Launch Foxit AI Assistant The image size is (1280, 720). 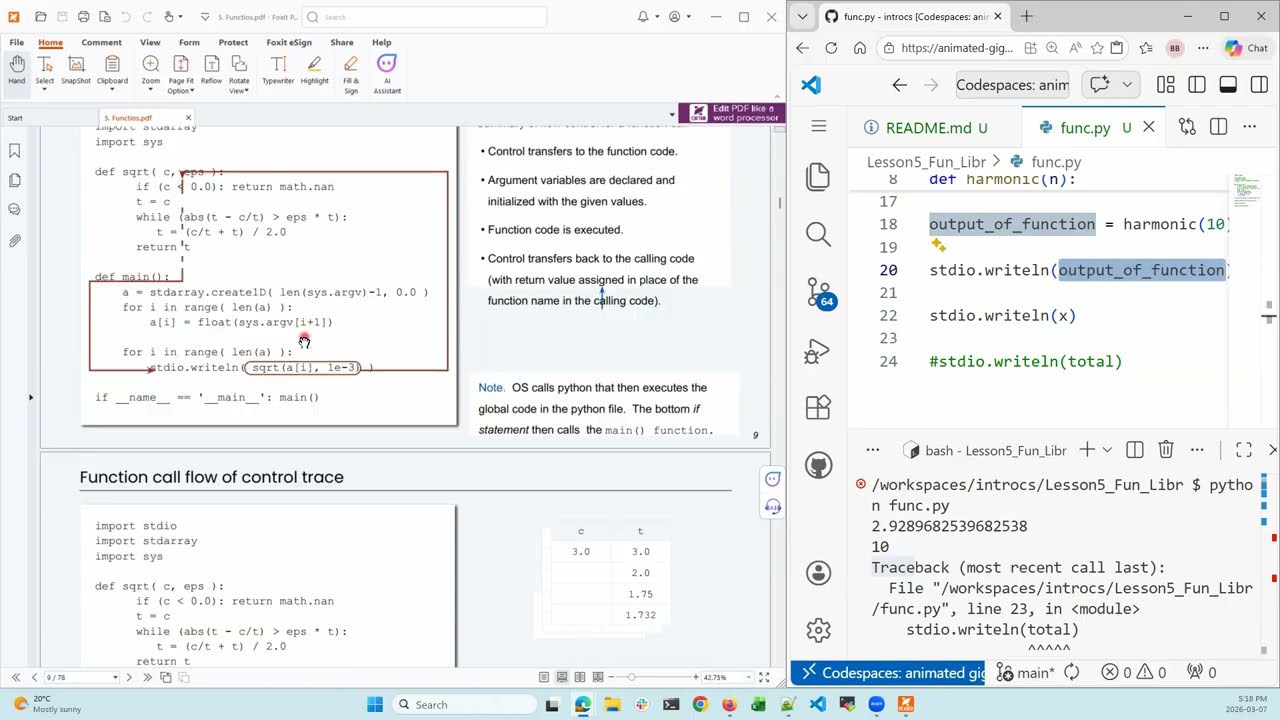point(387,74)
